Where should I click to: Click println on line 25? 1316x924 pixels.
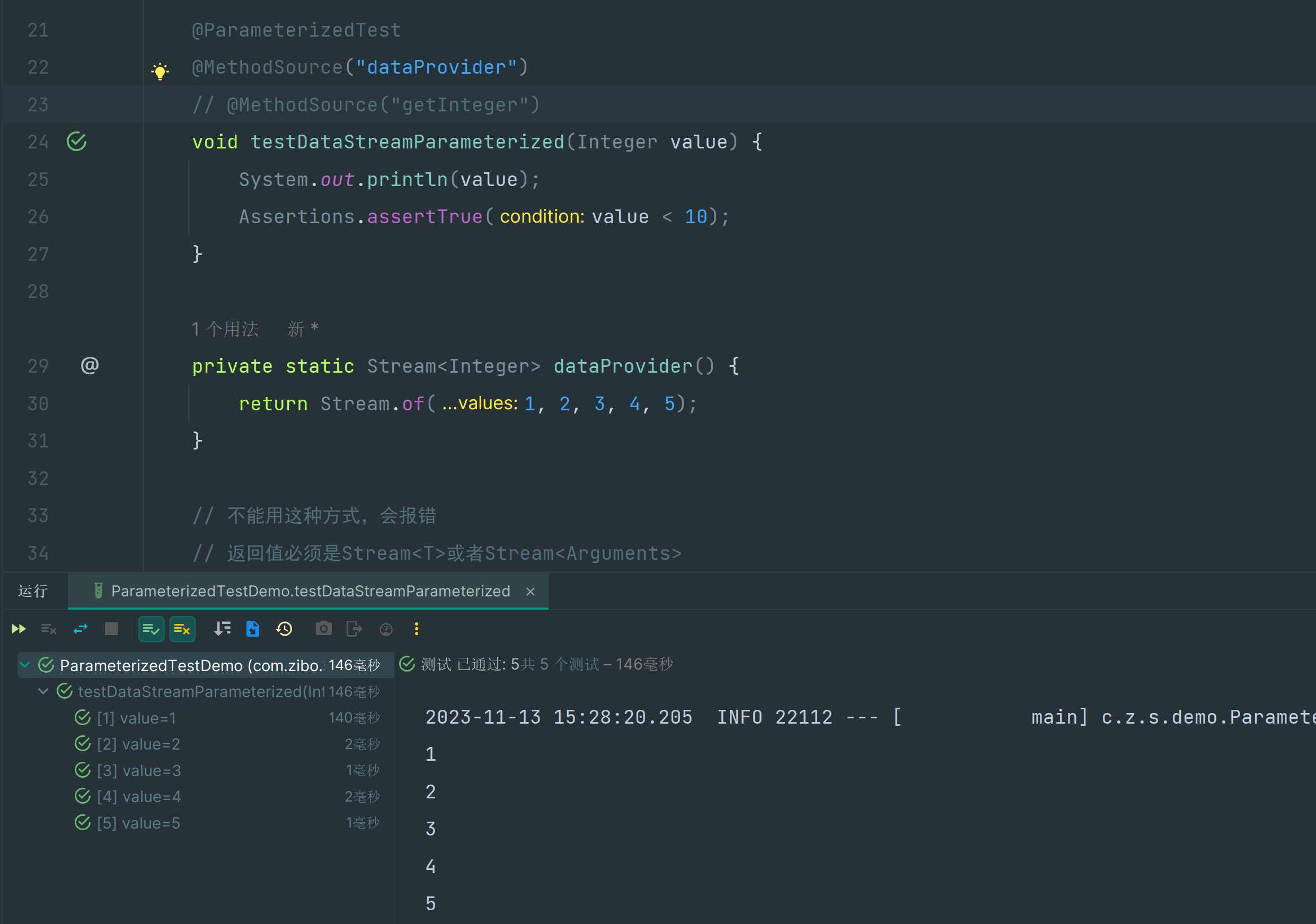408,179
